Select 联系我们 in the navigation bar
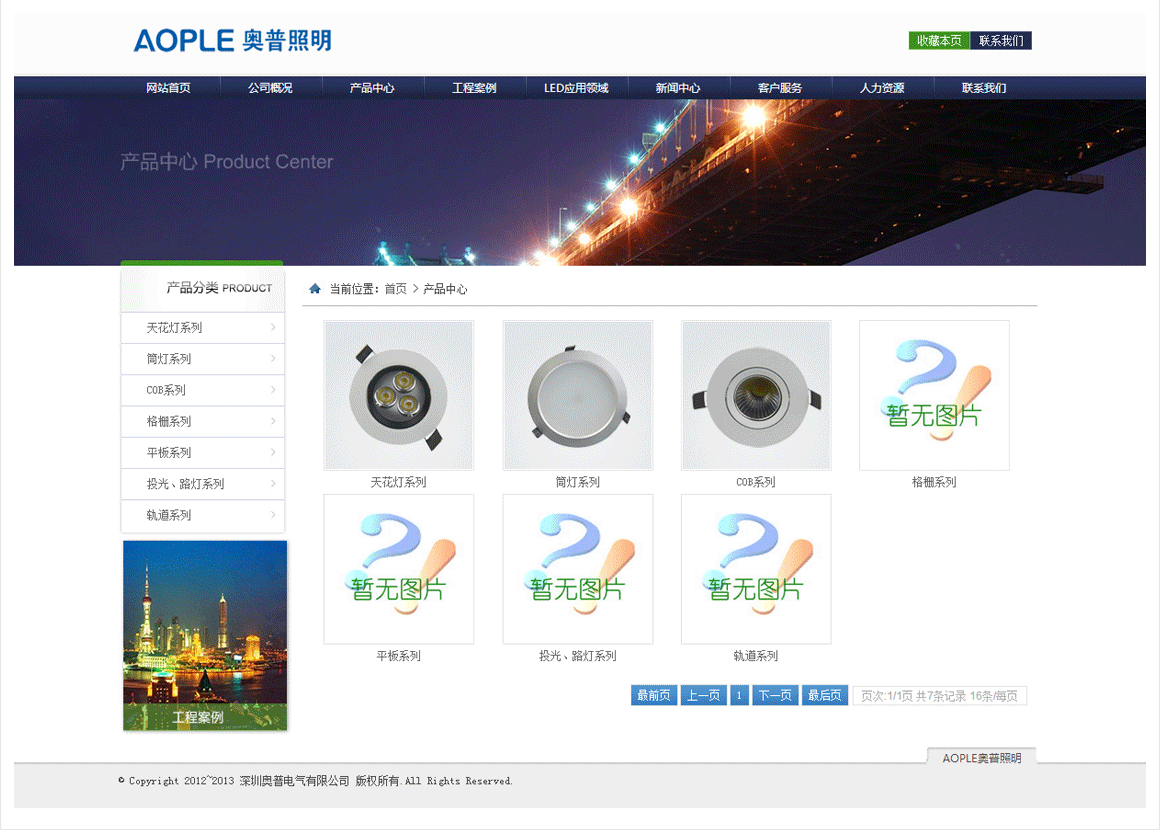The width and height of the screenshot is (1160, 830). point(984,88)
